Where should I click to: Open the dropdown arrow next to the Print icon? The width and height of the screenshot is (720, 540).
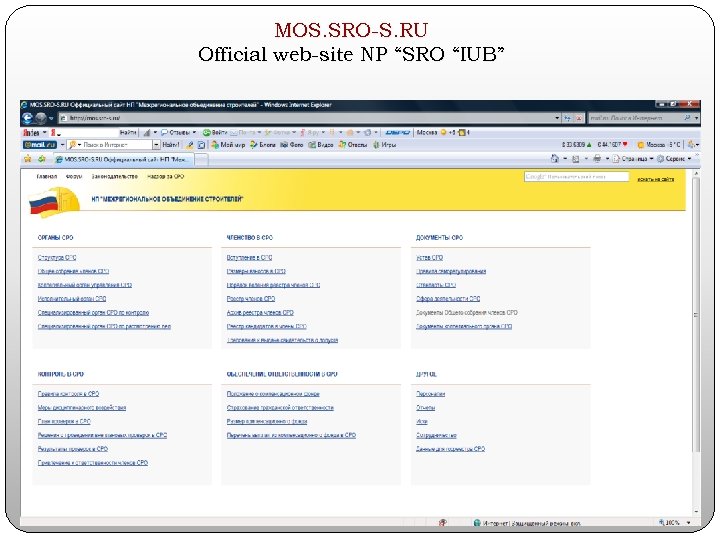click(607, 159)
